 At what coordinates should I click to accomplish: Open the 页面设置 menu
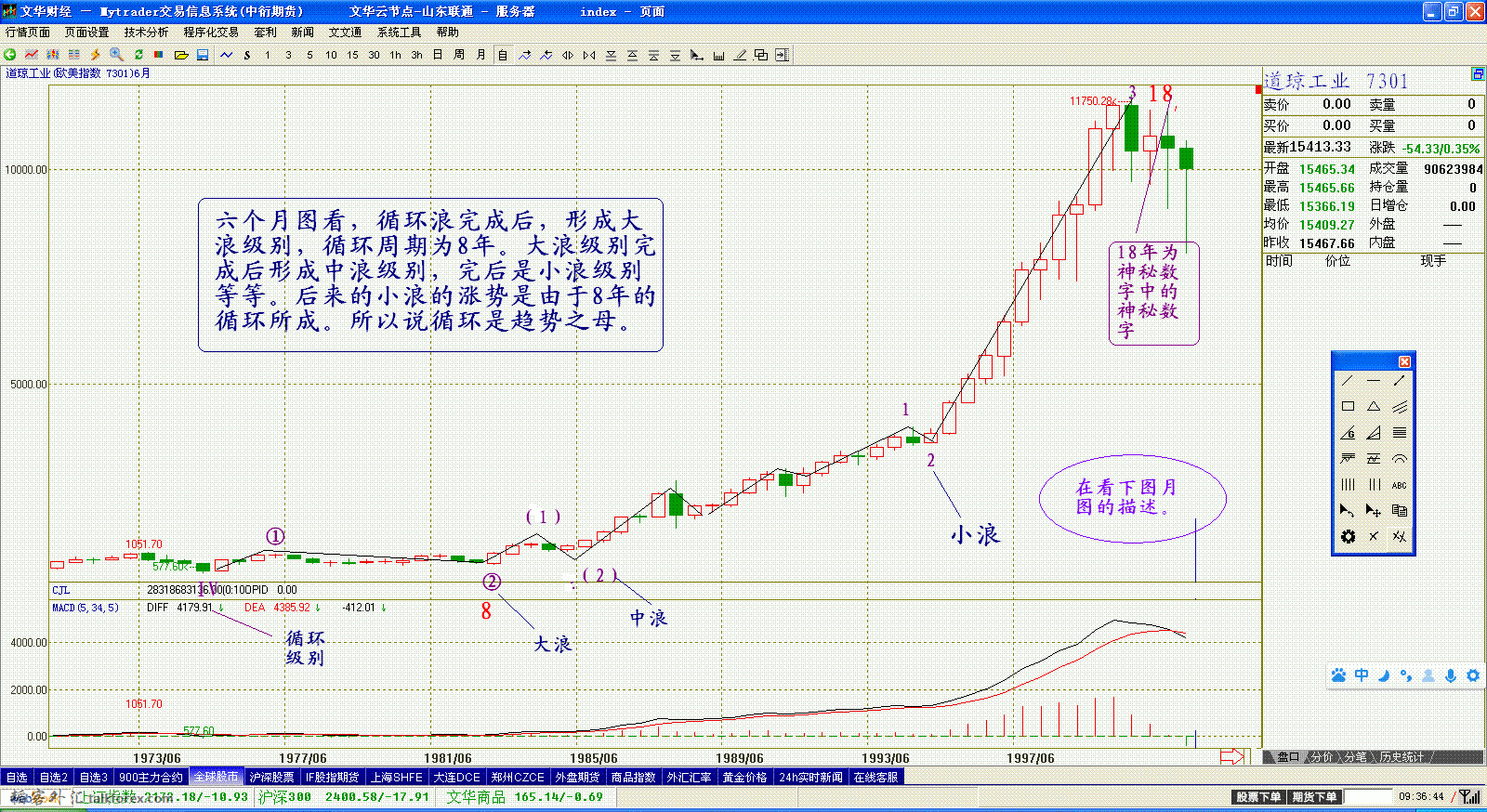(x=86, y=33)
